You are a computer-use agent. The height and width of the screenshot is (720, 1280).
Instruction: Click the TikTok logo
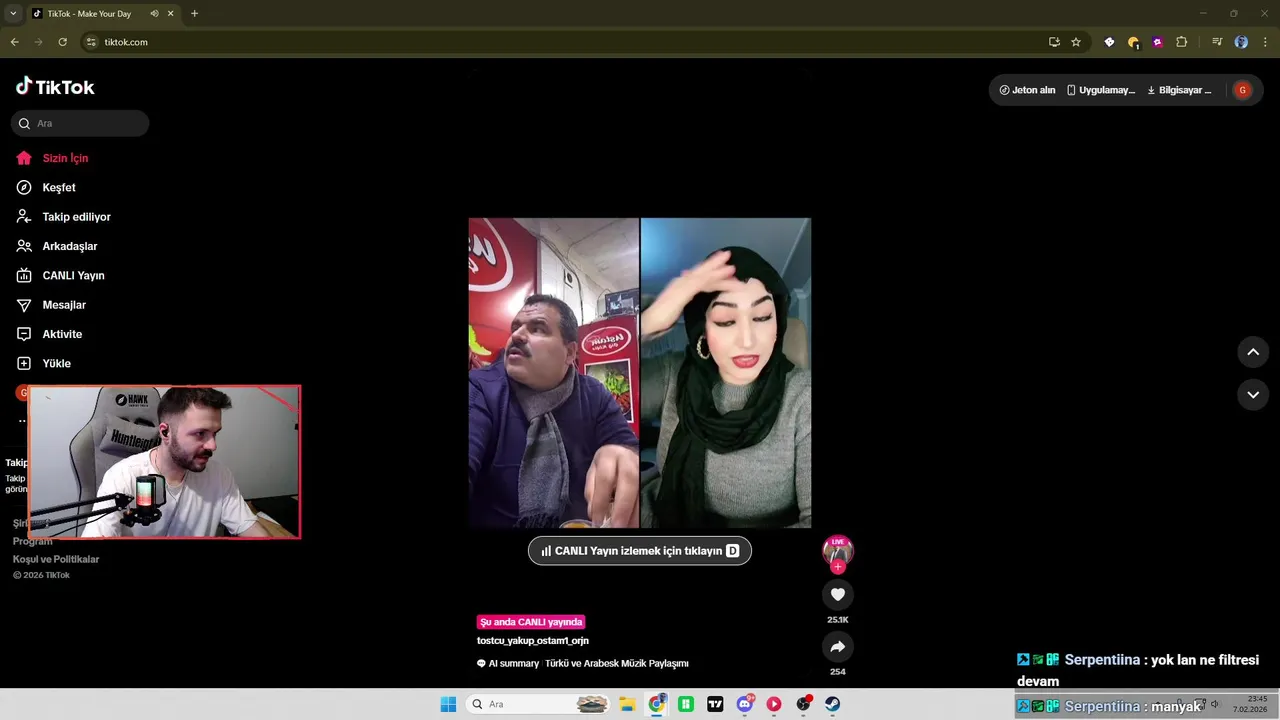[x=55, y=87]
